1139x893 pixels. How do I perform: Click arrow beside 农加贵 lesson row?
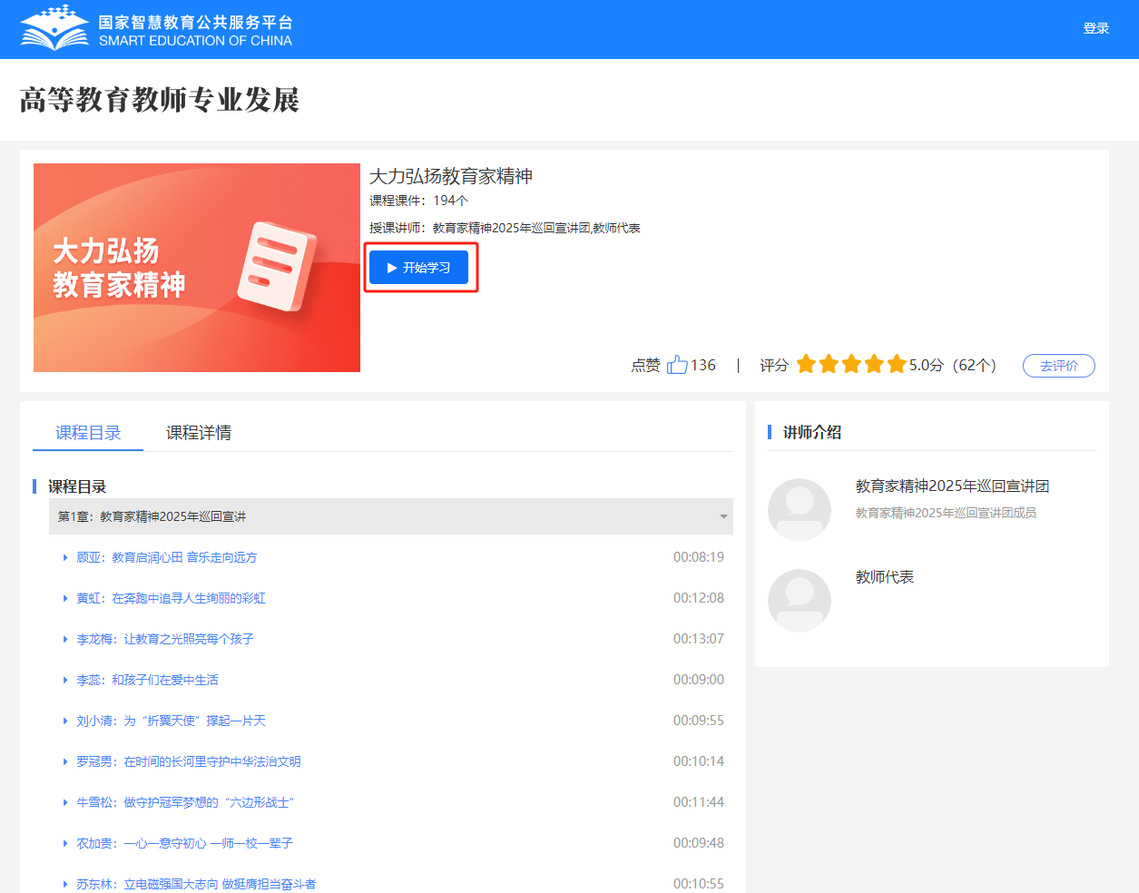(x=65, y=843)
